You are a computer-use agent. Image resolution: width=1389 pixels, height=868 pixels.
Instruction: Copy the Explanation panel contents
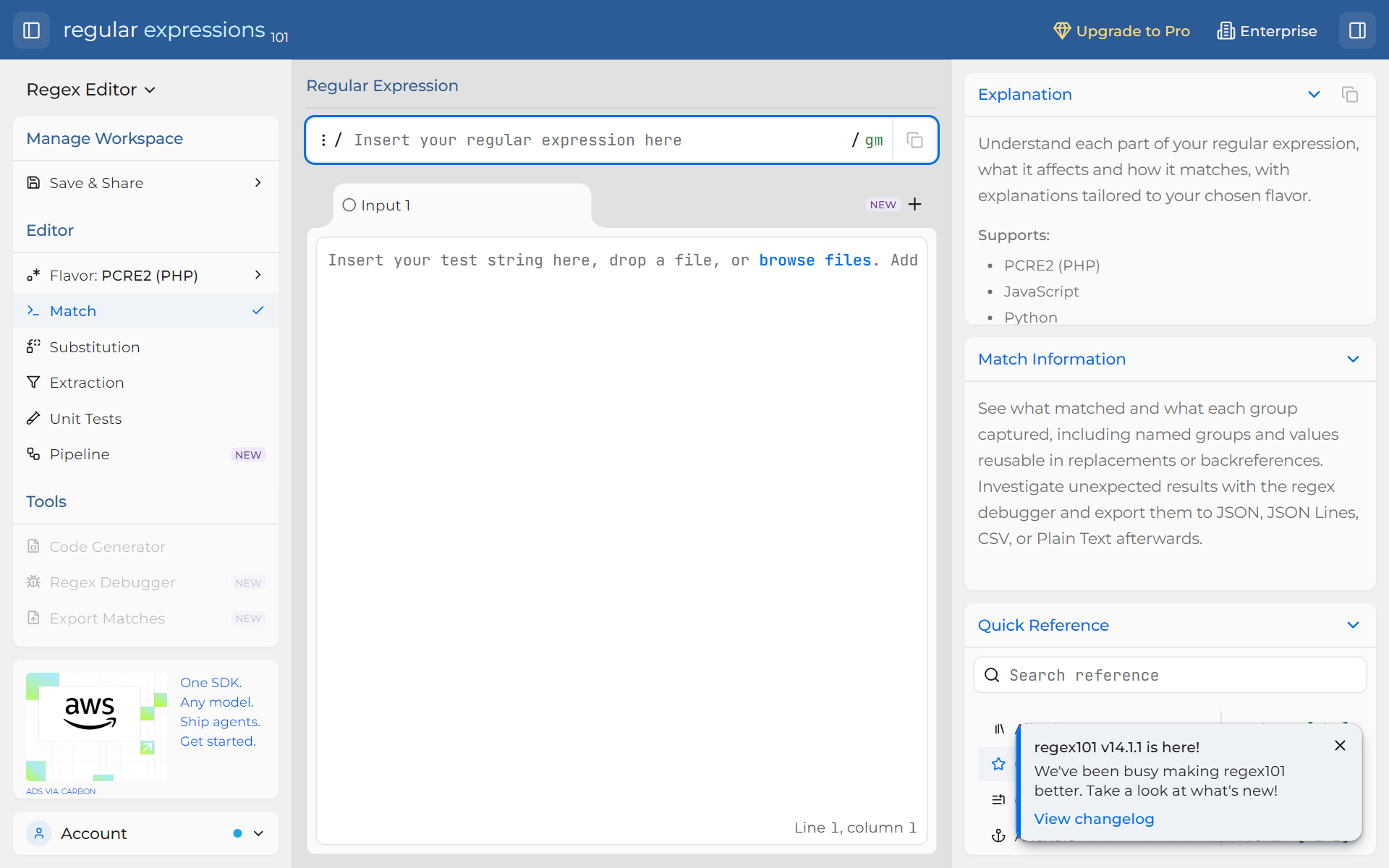click(x=1350, y=95)
